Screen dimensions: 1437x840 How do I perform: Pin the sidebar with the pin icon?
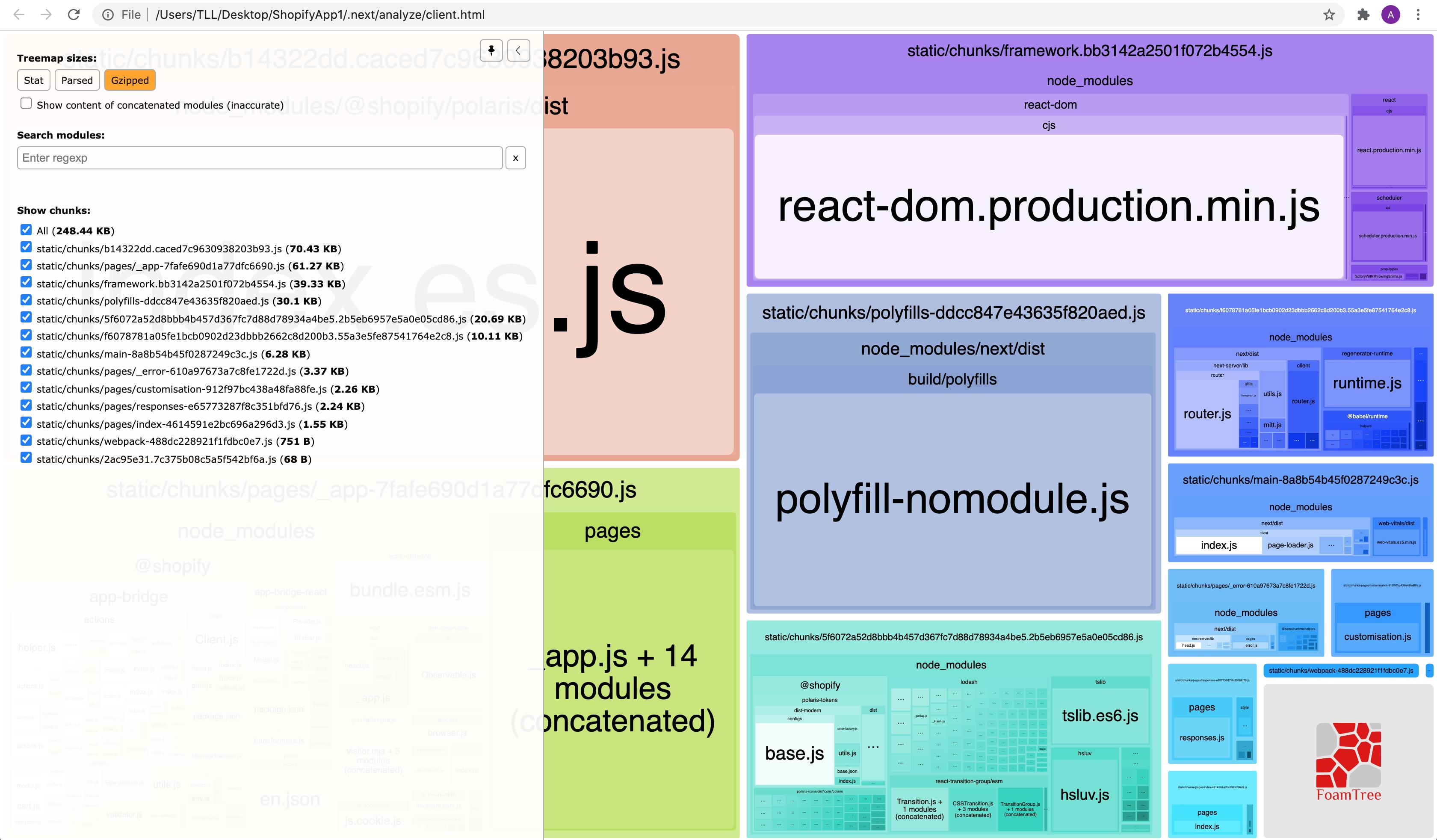click(491, 50)
